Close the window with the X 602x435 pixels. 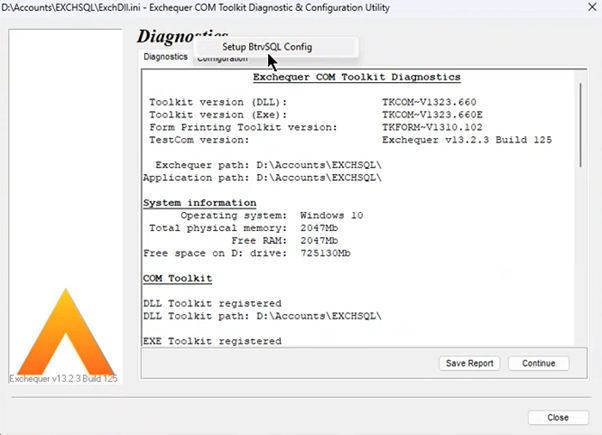click(x=592, y=7)
